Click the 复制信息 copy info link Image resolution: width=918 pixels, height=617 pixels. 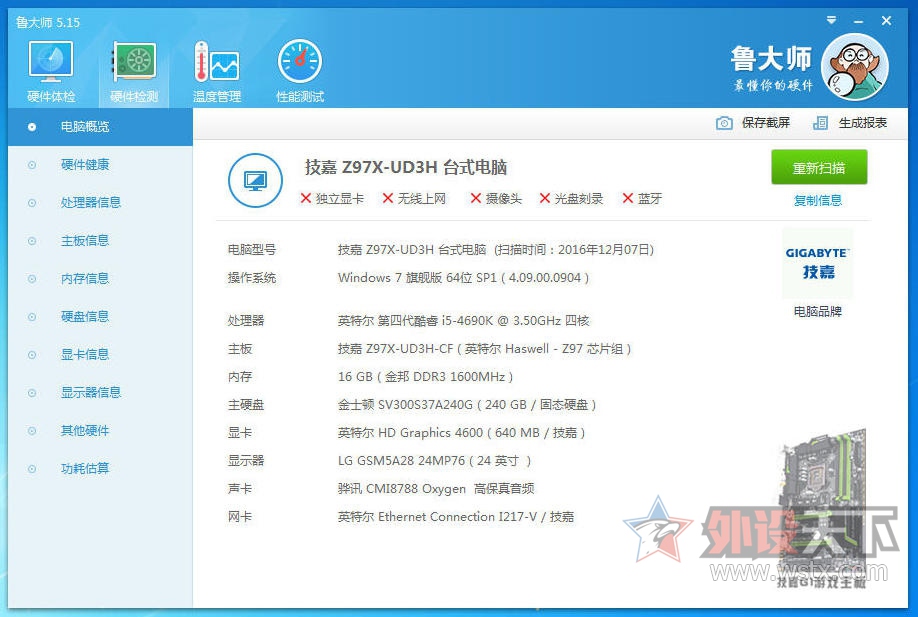click(x=818, y=200)
